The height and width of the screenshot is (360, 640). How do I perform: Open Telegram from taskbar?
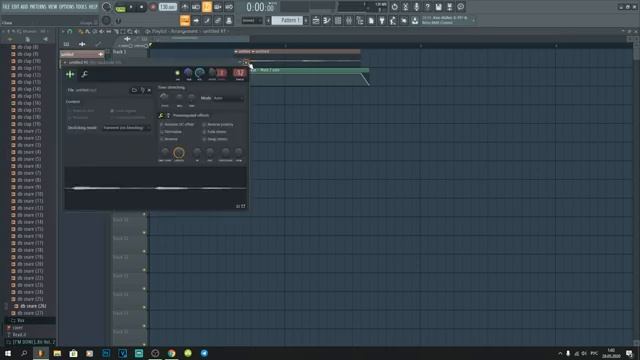[x=204, y=353]
